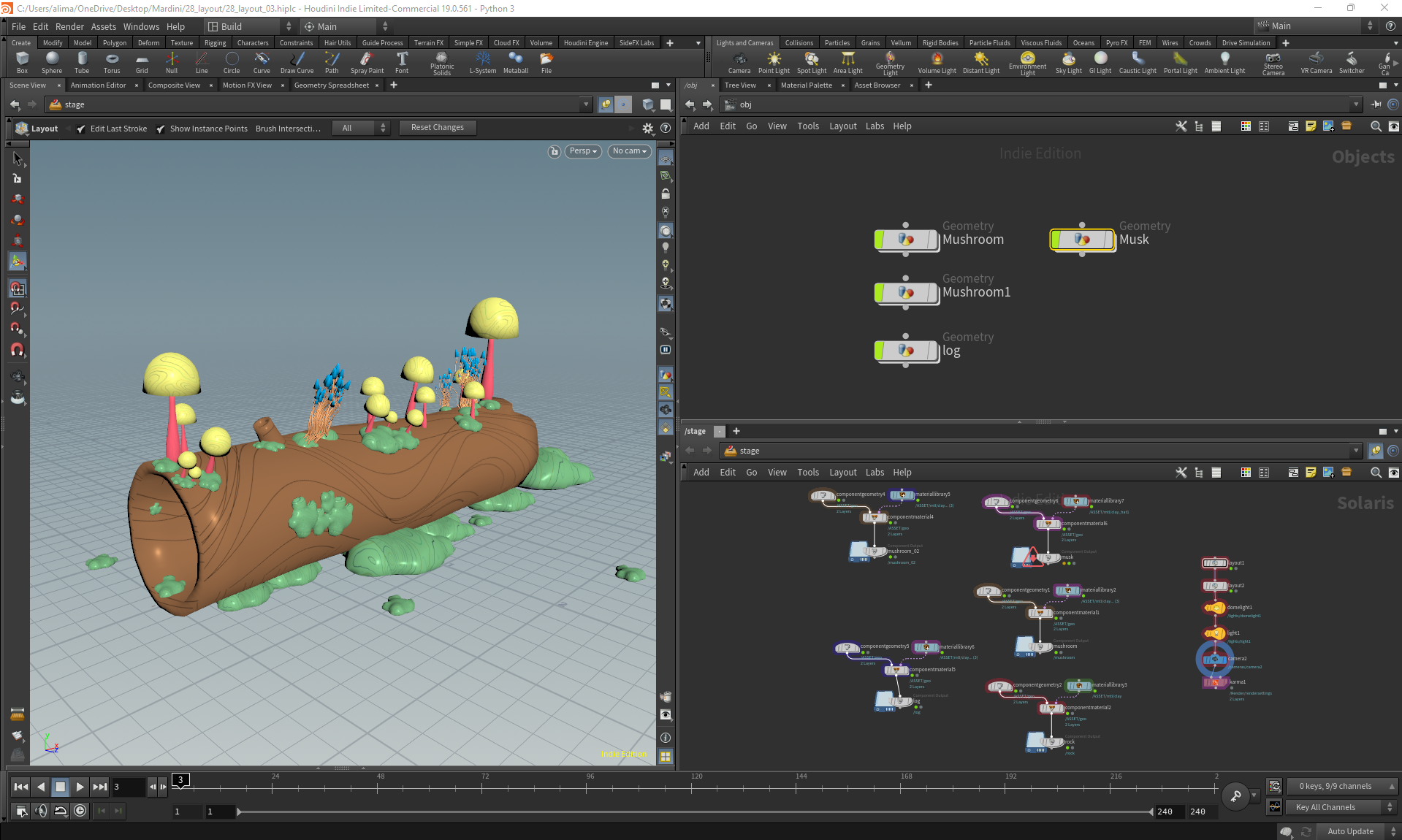The height and width of the screenshot is (840, 1402).
Task: Select the Sphere shelf tool
Action: pos(52,63)
